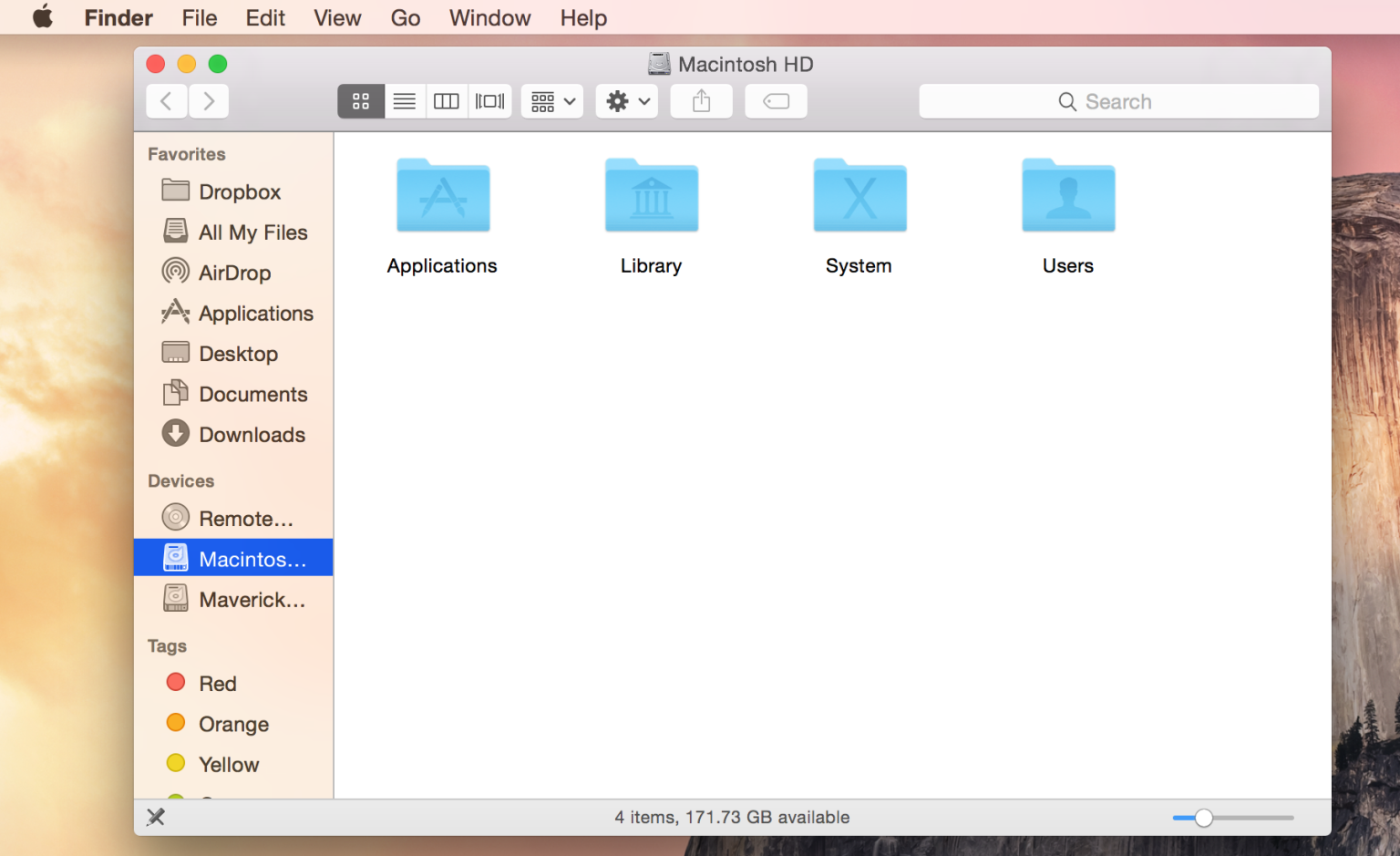Open the Window menu

(x=489, y=17)
